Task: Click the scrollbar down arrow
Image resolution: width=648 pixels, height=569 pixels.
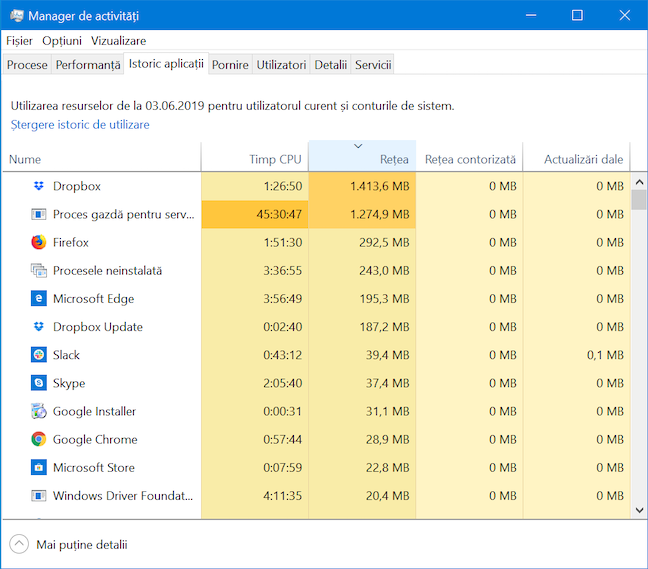Action: click(639, 510)
